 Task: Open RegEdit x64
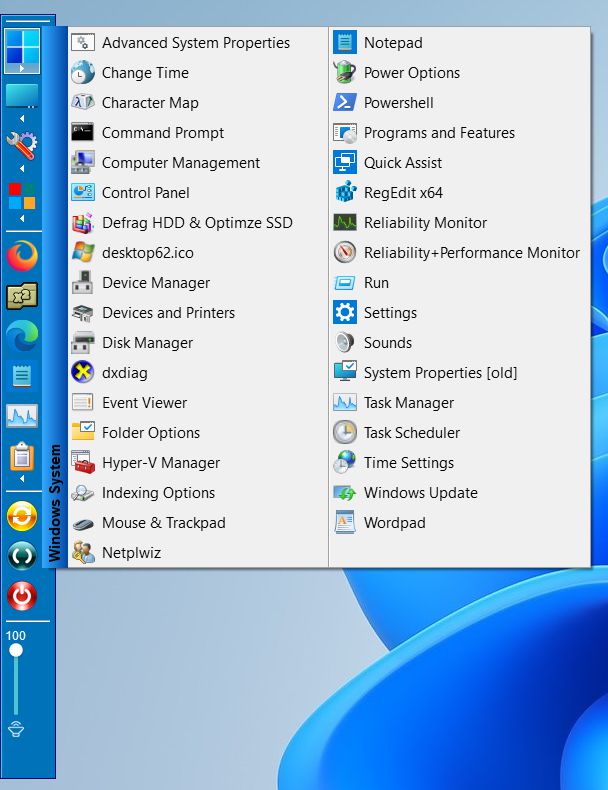point(403,193)
